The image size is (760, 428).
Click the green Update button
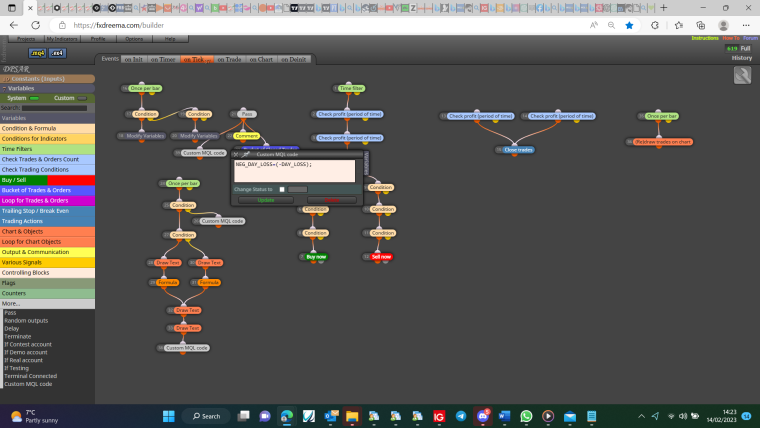click(x=266, y=200)
